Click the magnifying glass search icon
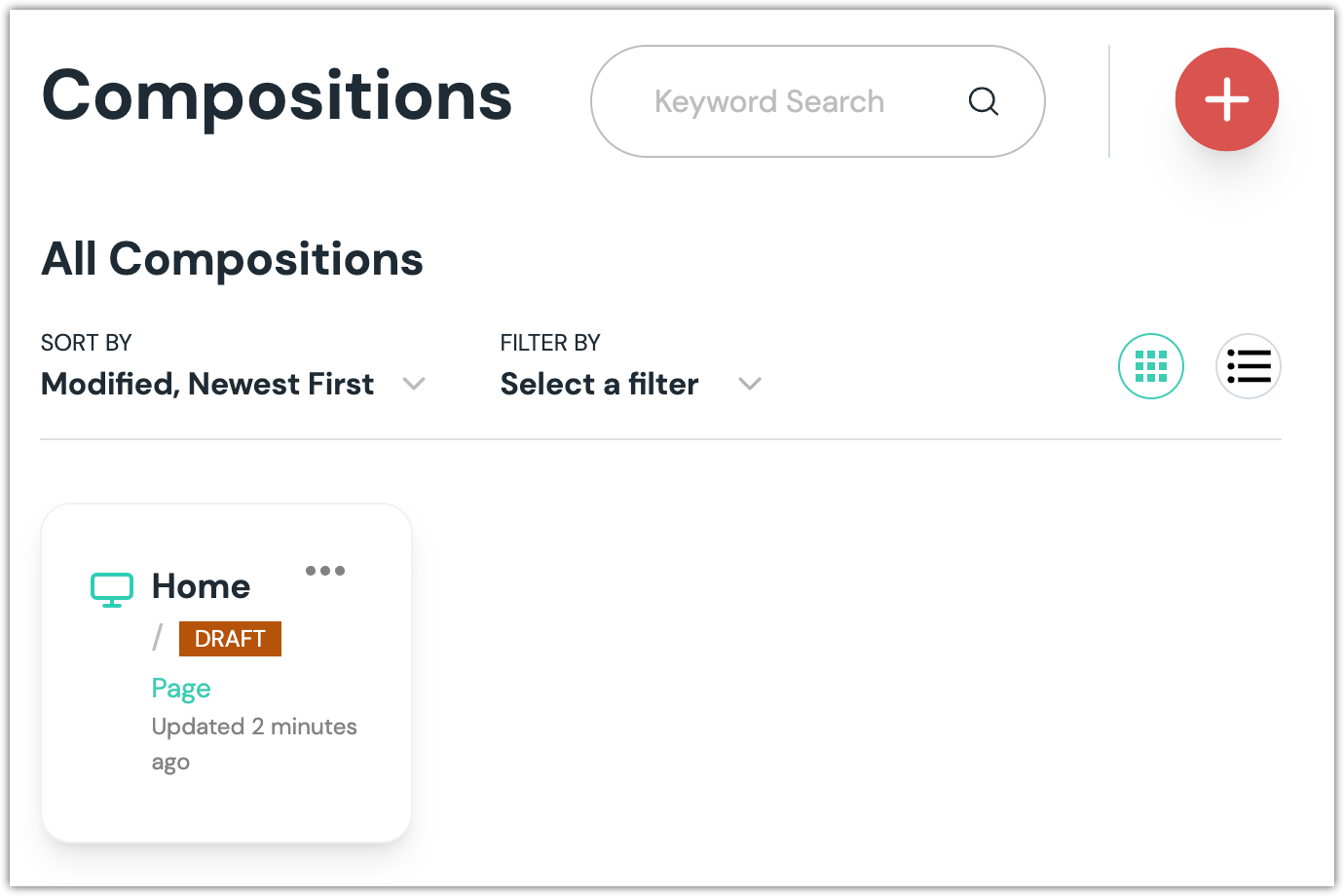This screenshot has width=1344, height=896. pyautogui.click(x=984, y=101)
